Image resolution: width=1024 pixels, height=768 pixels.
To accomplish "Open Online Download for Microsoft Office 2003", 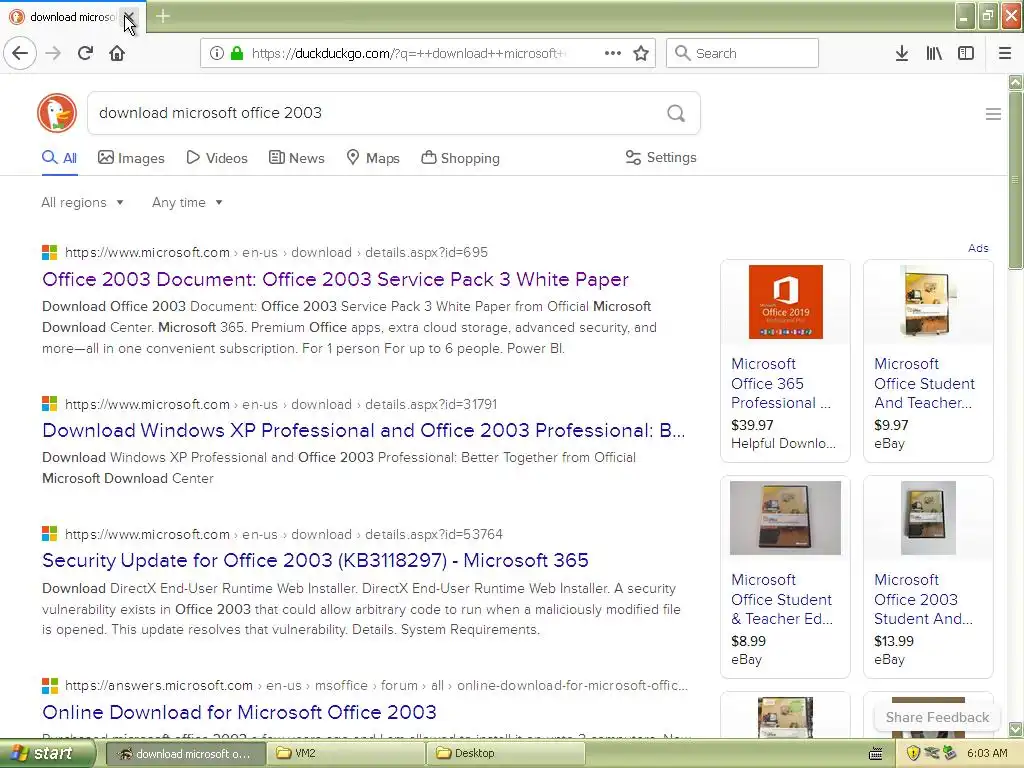I will 239,712.
